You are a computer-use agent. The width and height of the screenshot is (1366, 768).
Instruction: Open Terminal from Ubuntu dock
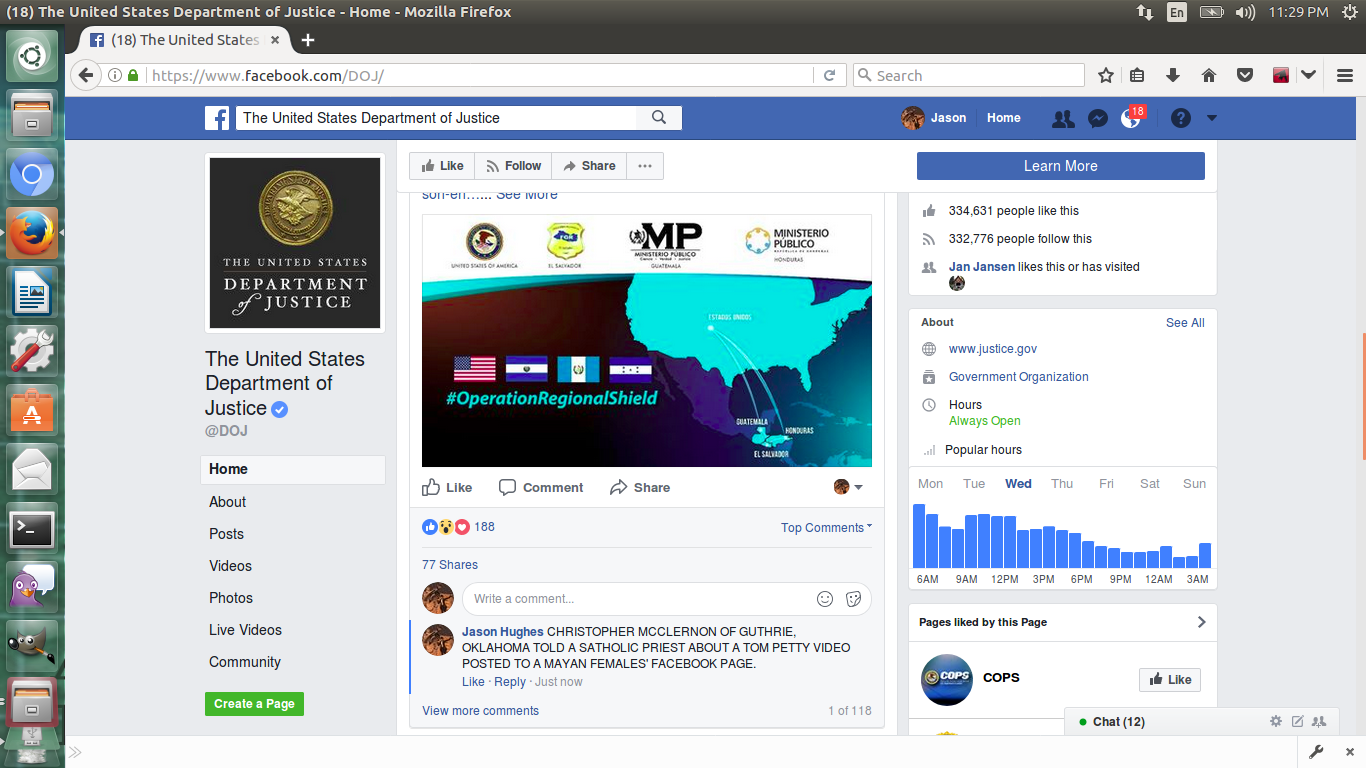tap(32, 530)
